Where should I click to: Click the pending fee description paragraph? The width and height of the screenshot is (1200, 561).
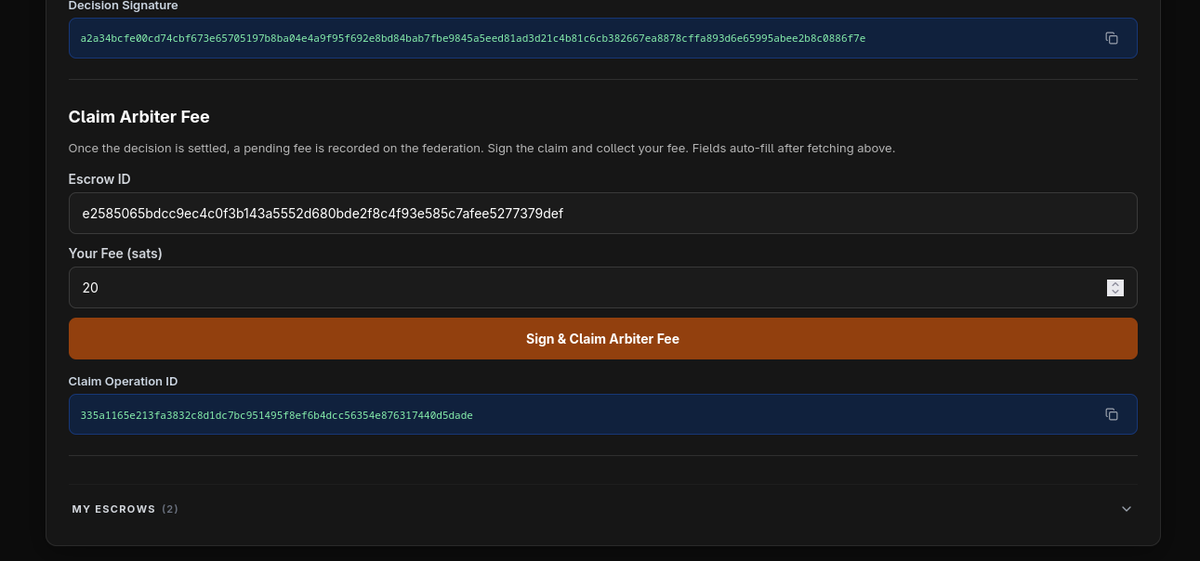481,148
